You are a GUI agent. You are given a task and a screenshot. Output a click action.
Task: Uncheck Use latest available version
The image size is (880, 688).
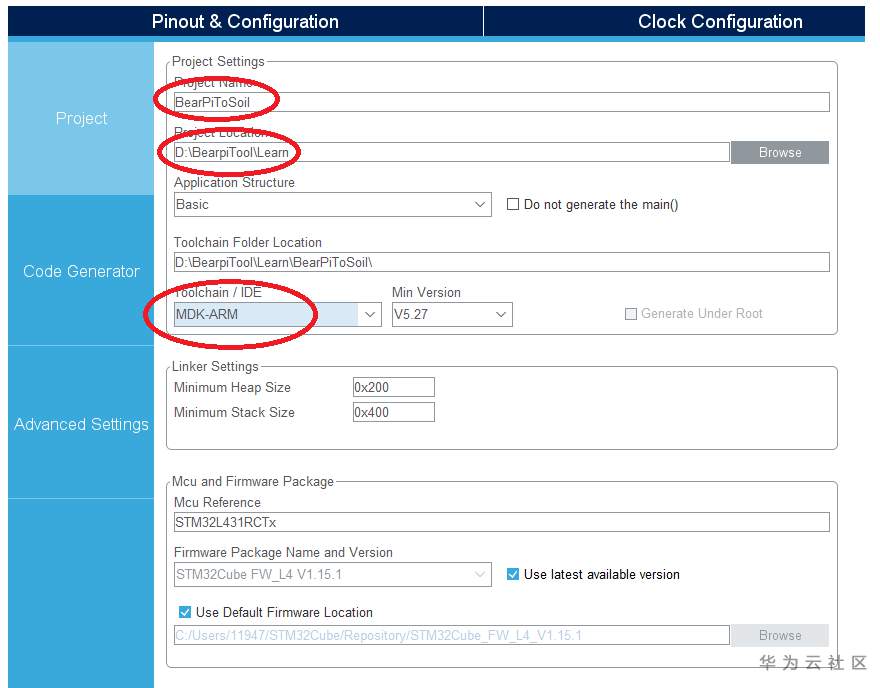(512, 574)
